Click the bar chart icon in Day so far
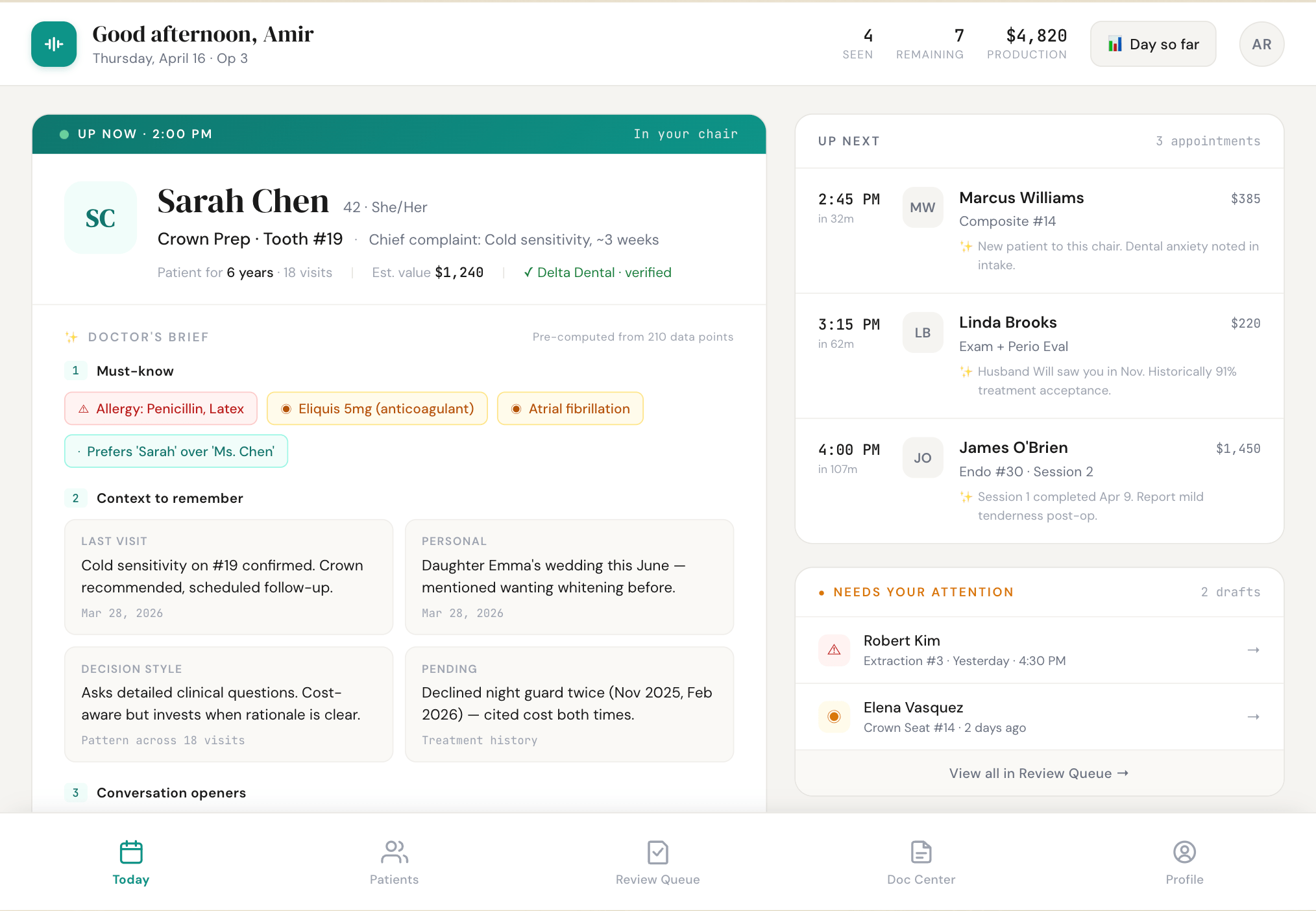 (1115, 44)
